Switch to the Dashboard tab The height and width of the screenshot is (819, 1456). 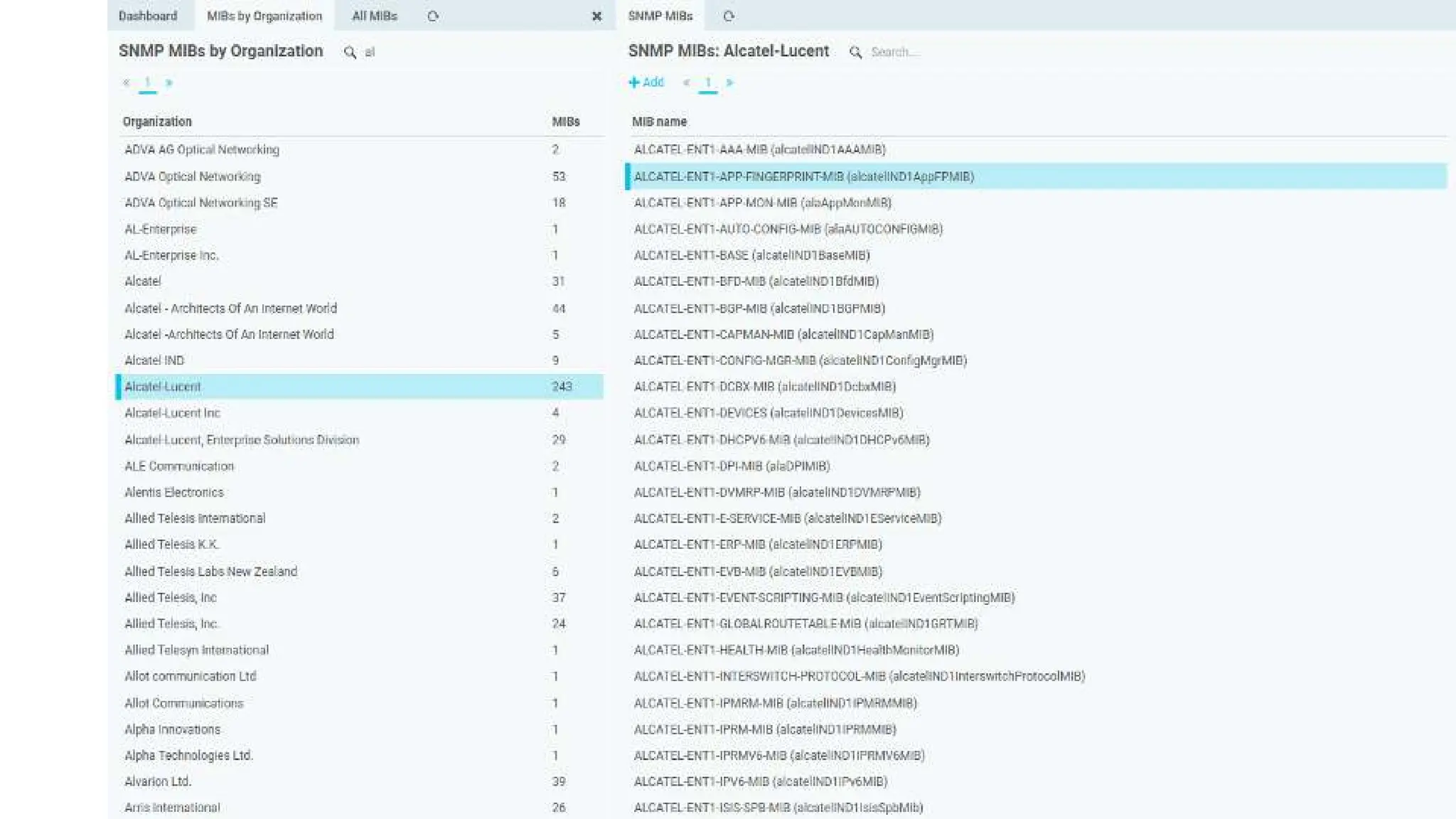pyautogui.click(x=148, y=16)
